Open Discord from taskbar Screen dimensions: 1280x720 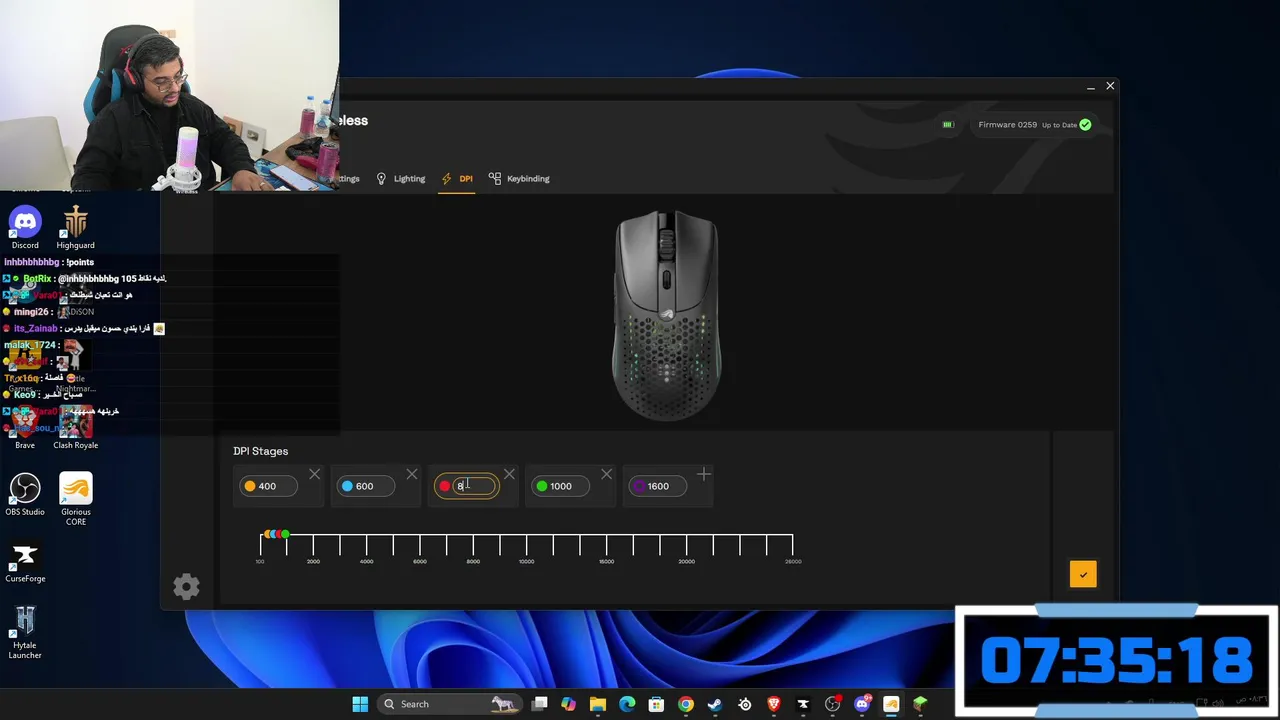pos(862,704)
